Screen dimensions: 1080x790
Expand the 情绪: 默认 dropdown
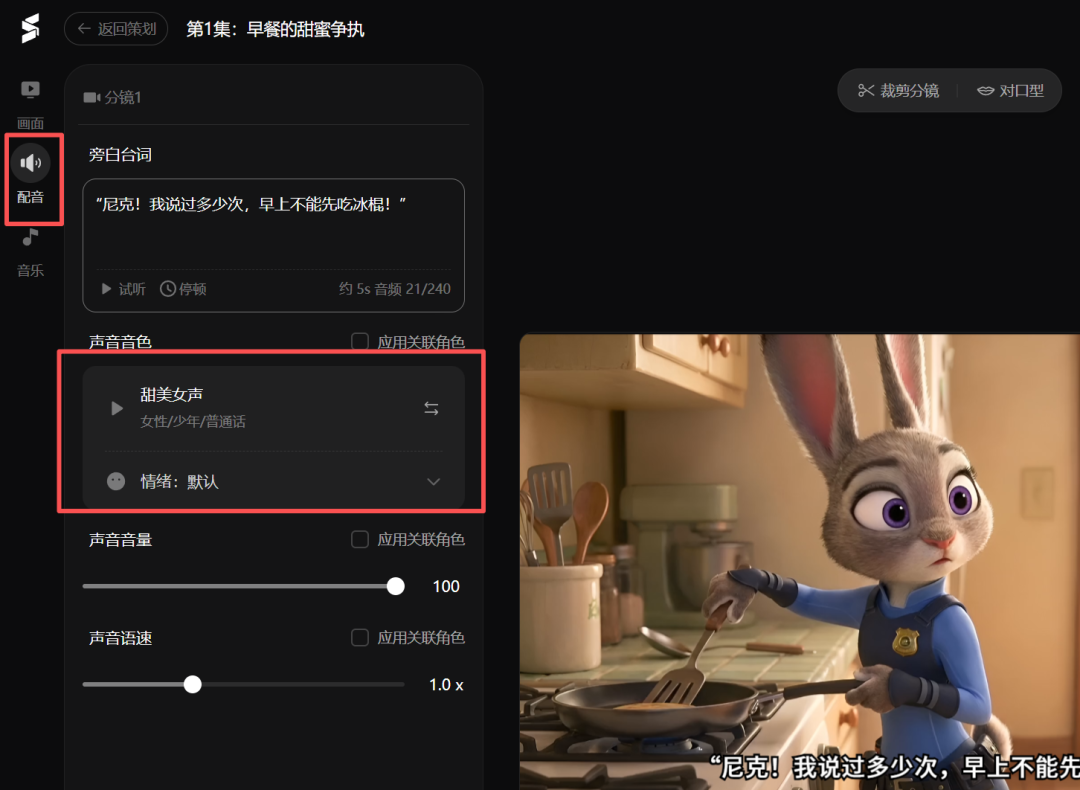click(x=433, y=481)
